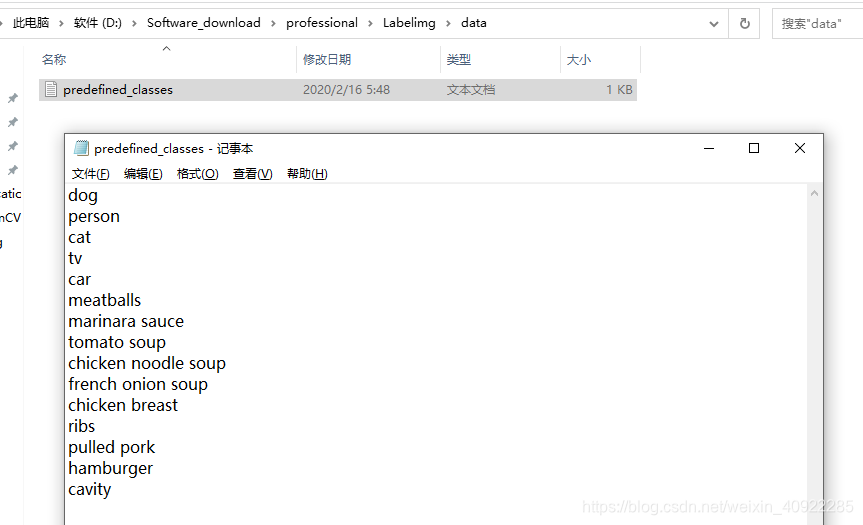Click the line 'cat' in Notepad
Screen dimensions: 863x525
(79, 237)
